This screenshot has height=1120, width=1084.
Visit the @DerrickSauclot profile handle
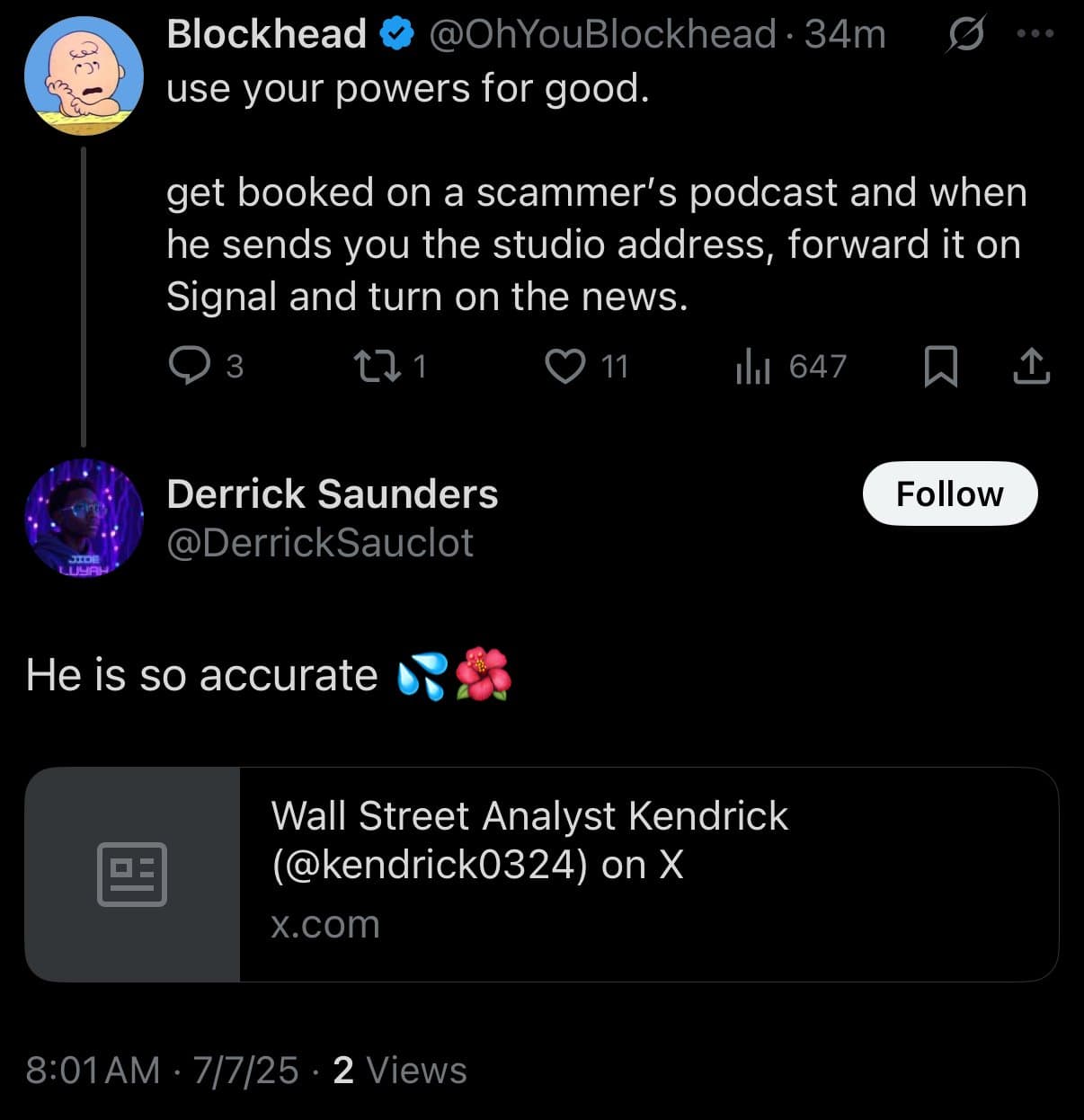click(320, 543)
